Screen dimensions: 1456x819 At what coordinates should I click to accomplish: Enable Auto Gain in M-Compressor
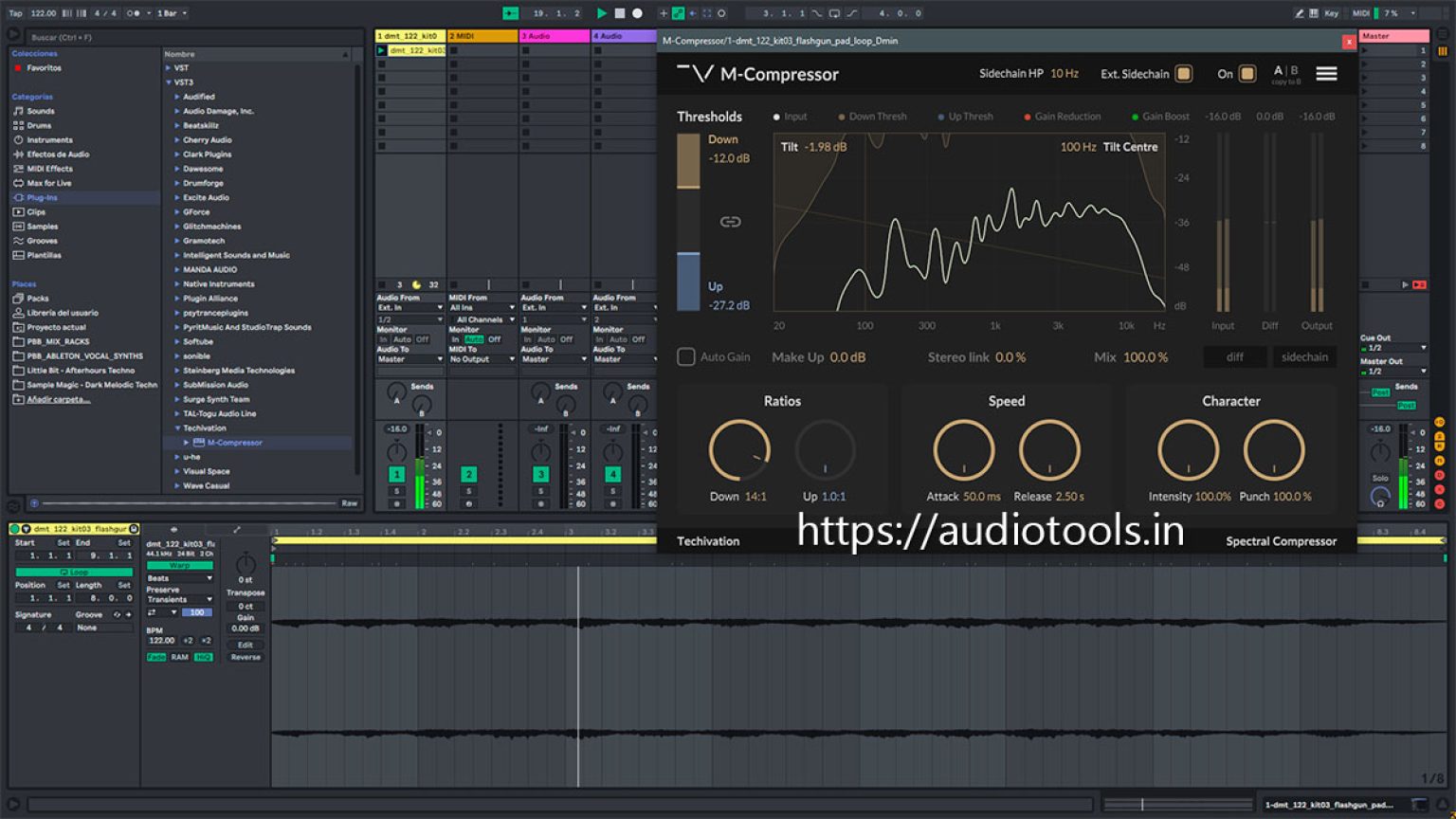[687, 356]
